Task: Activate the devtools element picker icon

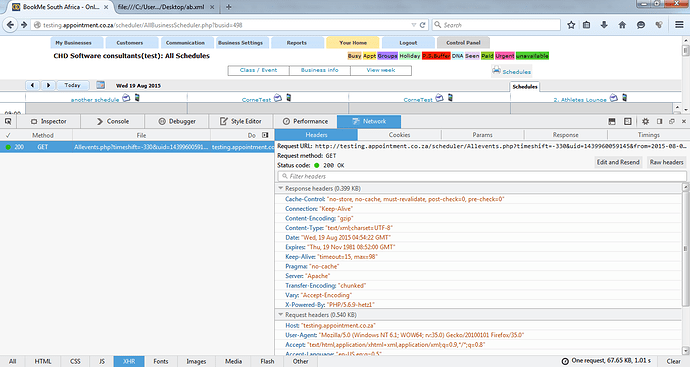Action: (8, 121)
